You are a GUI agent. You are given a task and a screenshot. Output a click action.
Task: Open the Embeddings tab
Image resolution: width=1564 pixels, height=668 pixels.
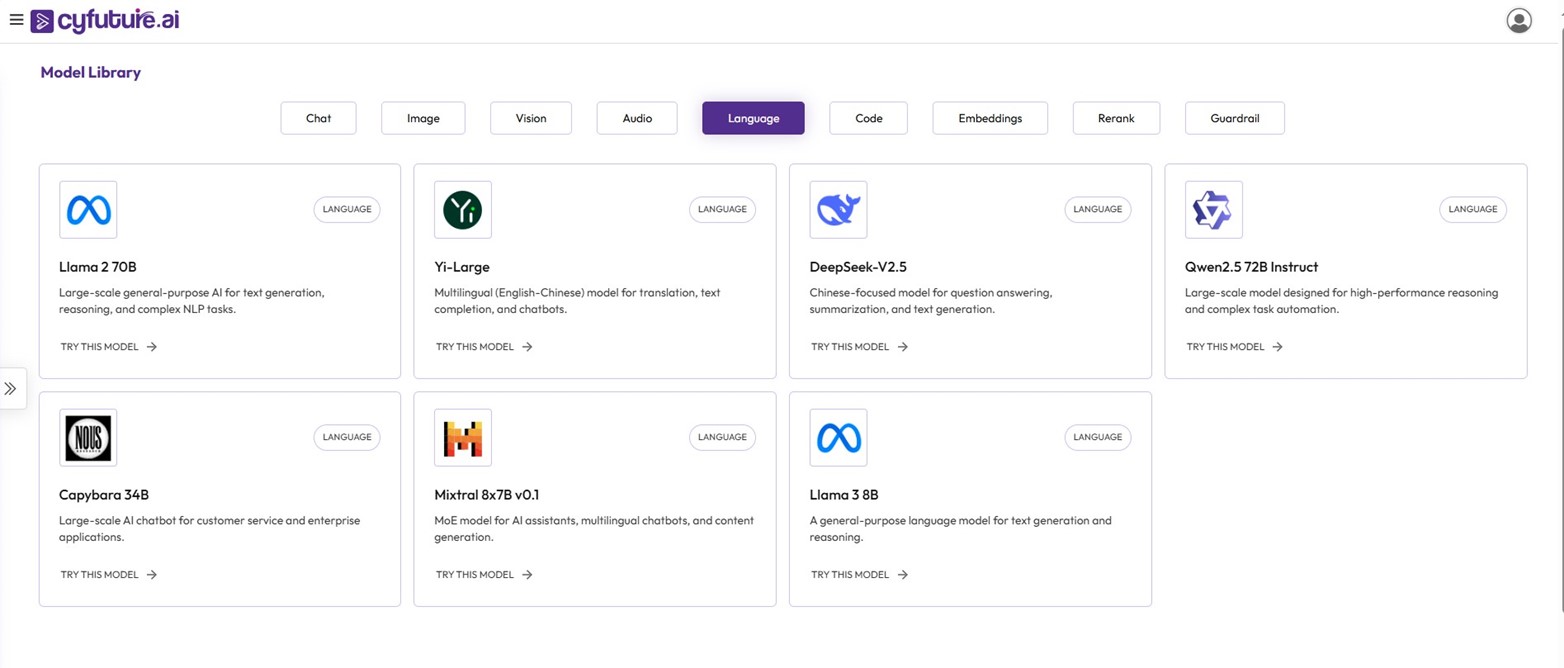(x=990, y=118)
